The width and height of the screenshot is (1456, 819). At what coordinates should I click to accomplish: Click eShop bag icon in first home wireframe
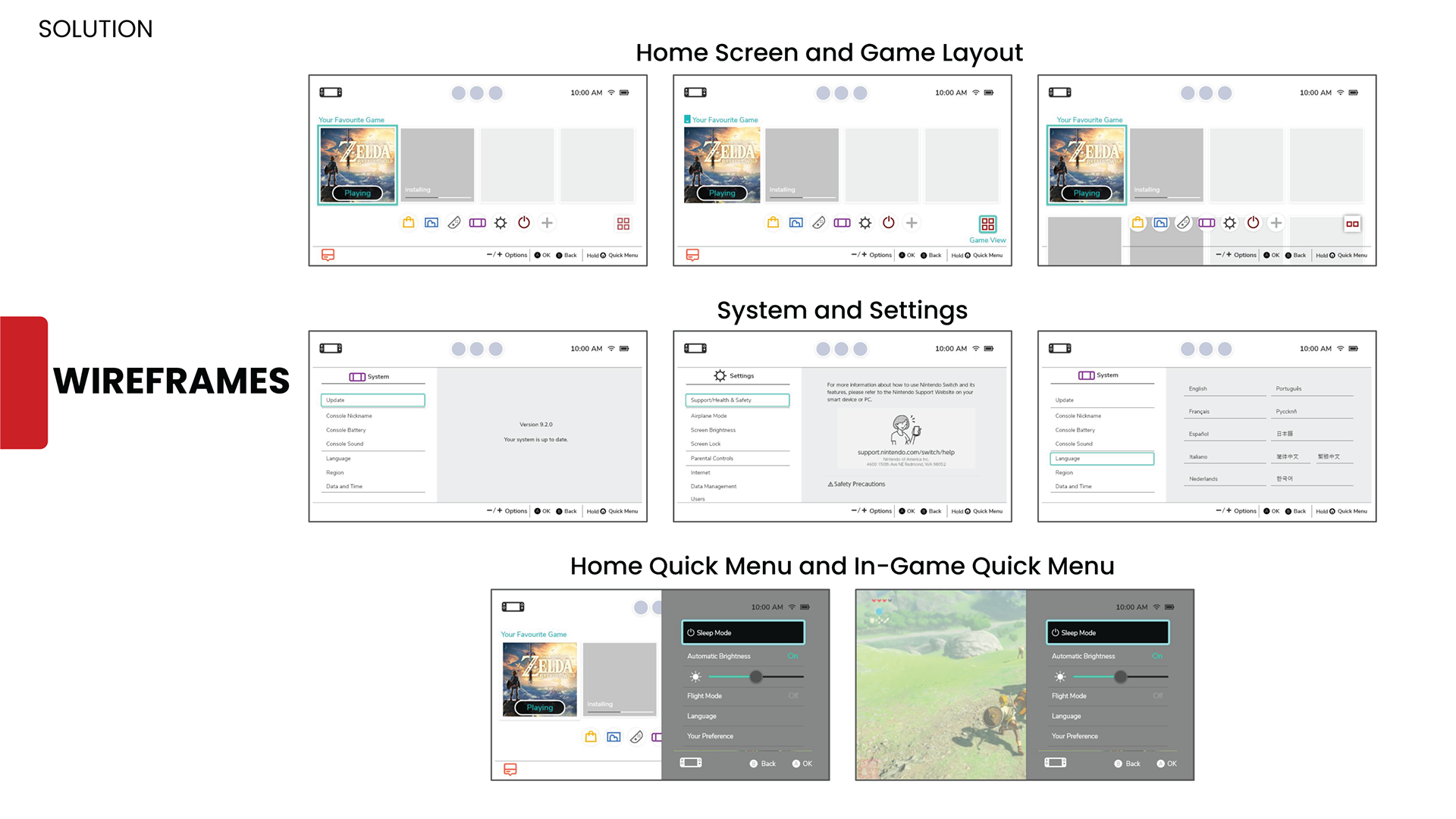[408, 223]
